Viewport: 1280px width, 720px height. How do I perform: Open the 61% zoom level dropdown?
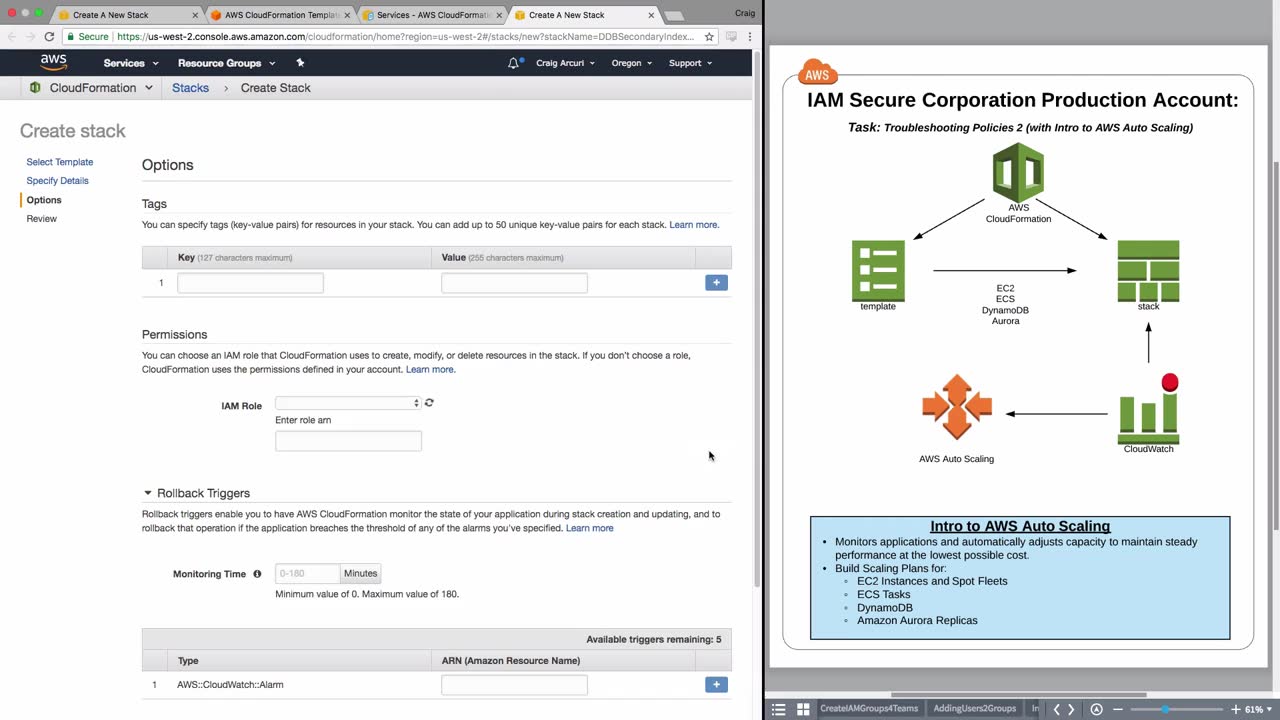[1259, 709]
